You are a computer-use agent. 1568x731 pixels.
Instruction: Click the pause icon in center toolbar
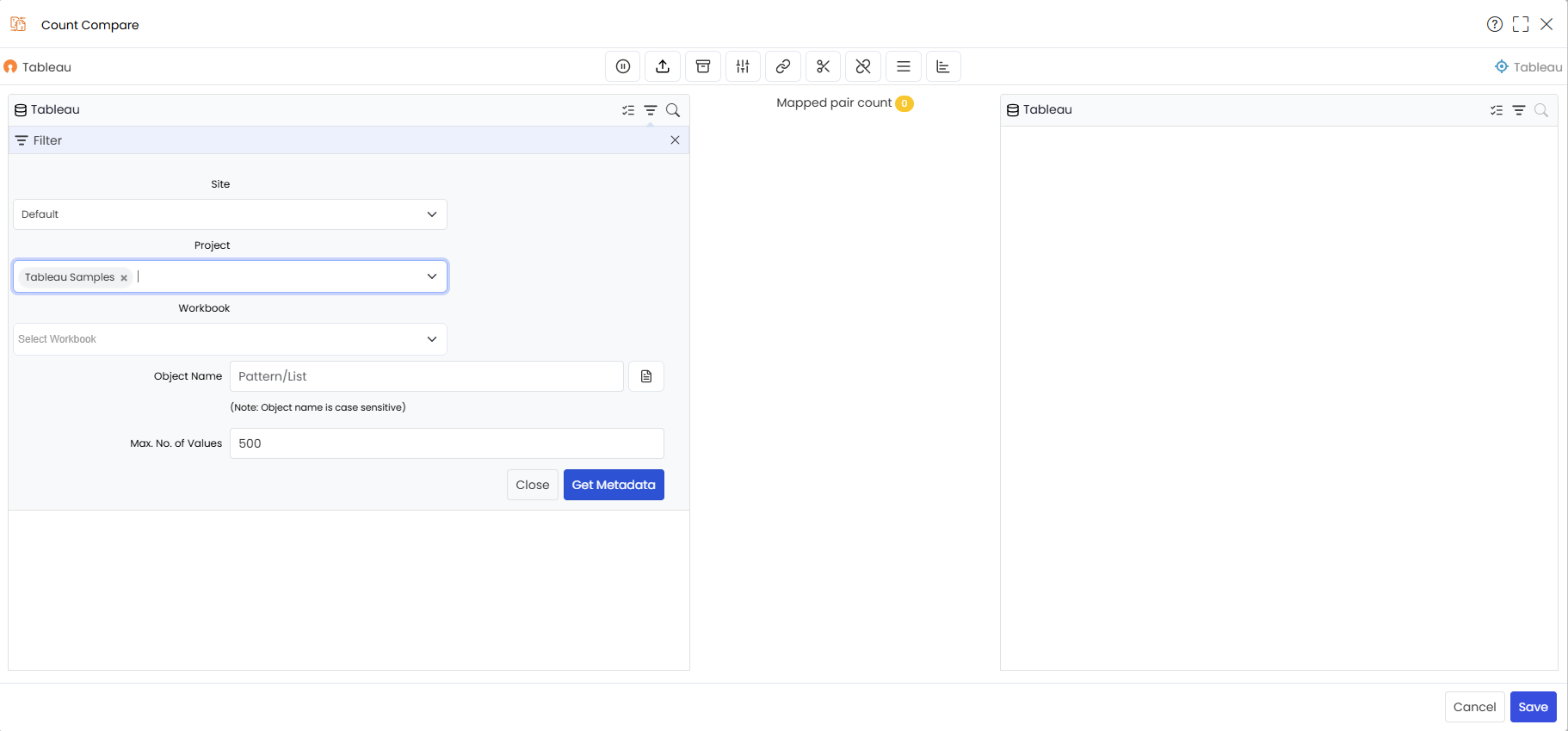click(x=623, y=66)
